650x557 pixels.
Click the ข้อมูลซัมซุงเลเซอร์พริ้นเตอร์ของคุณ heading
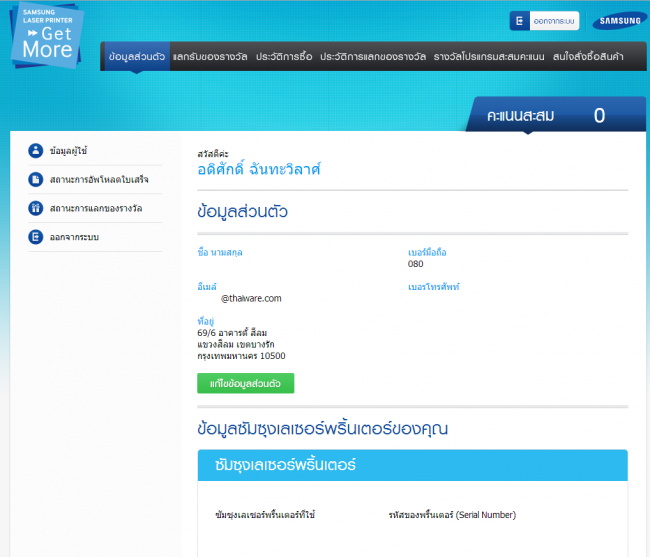click(323, 429)
